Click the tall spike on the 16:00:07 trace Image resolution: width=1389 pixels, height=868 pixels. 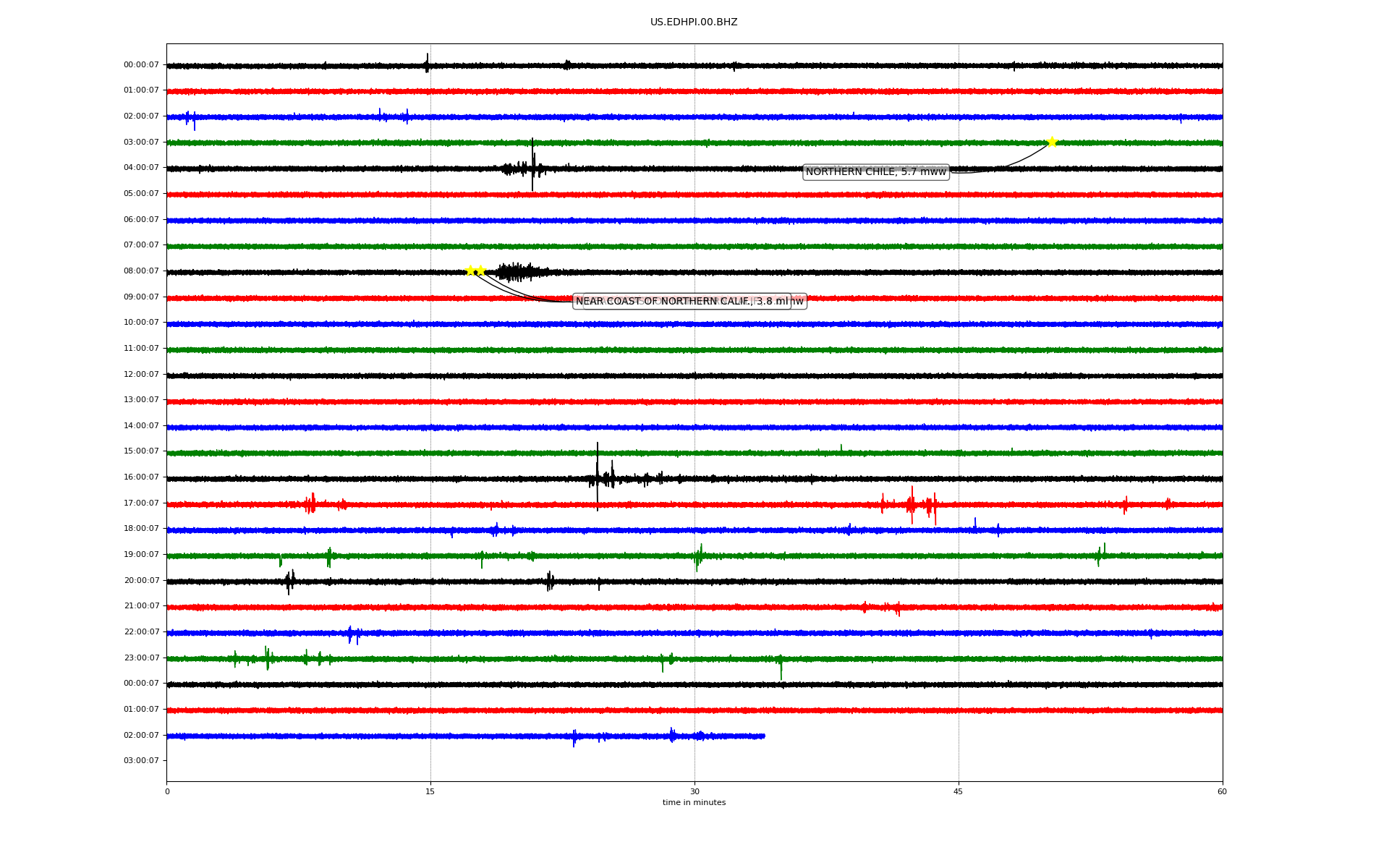click(x=598, y=477)
